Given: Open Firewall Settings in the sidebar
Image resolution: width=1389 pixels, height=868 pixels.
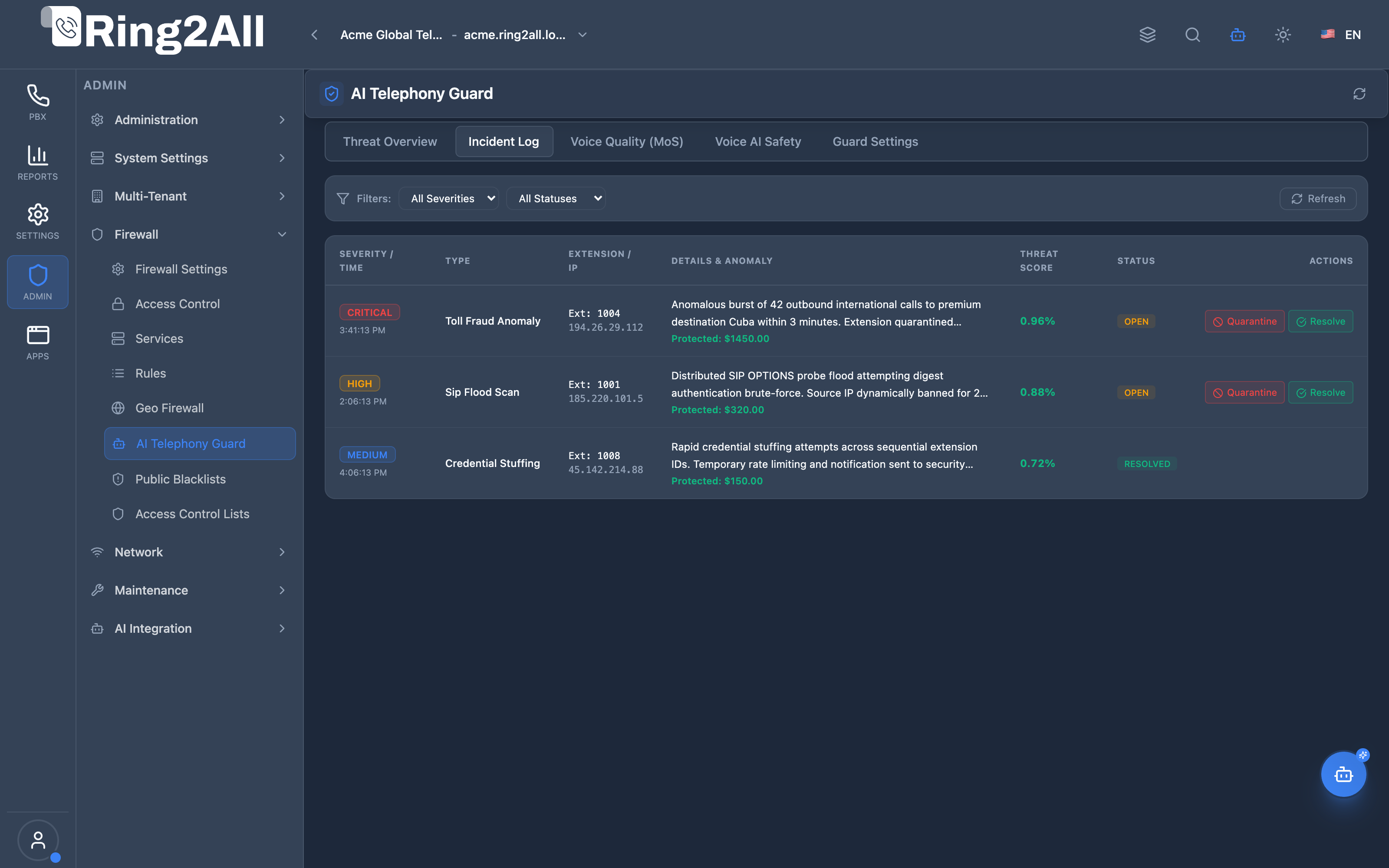Looking at the screenshot, I should pos(200,269).
